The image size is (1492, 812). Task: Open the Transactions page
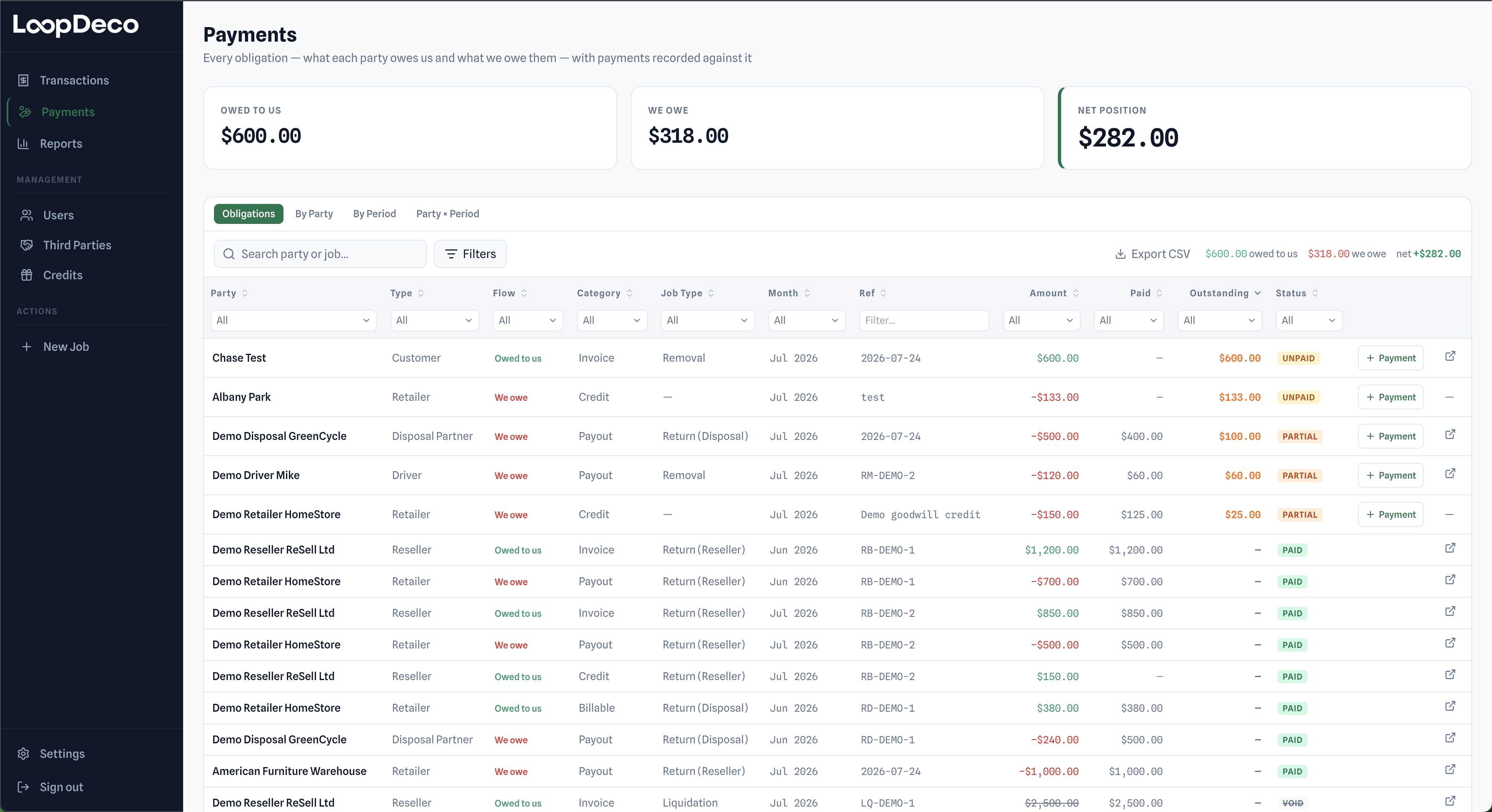(x=74, y=80)
